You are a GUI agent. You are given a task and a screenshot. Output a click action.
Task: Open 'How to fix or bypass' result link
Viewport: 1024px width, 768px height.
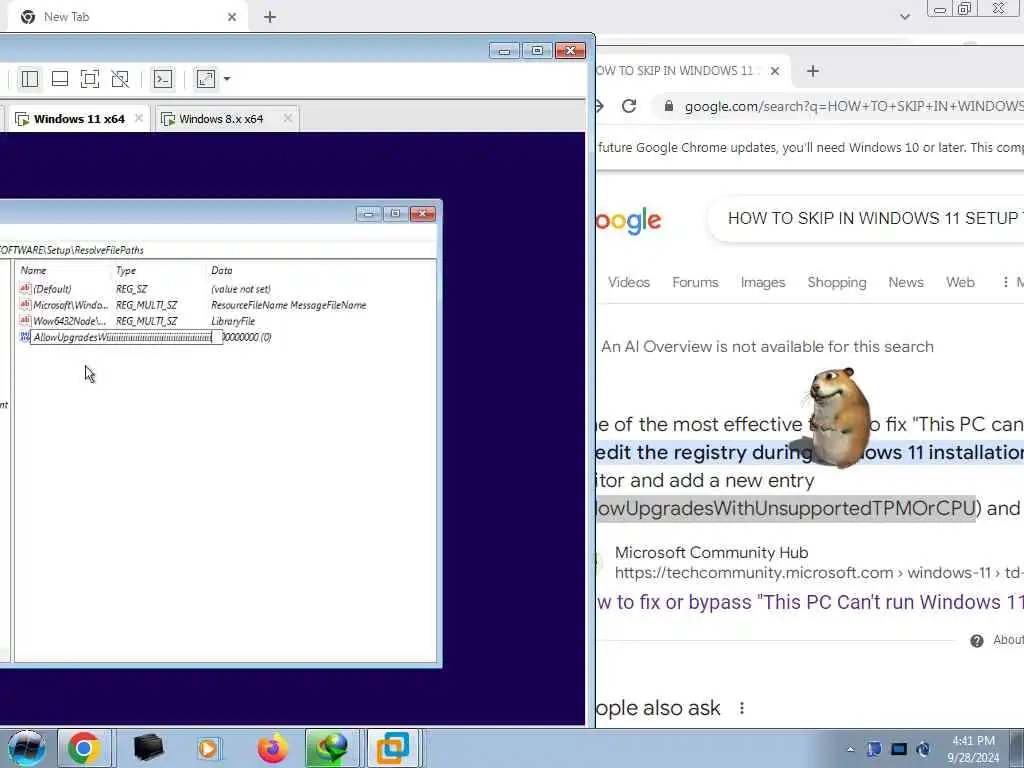pos(810,602)
